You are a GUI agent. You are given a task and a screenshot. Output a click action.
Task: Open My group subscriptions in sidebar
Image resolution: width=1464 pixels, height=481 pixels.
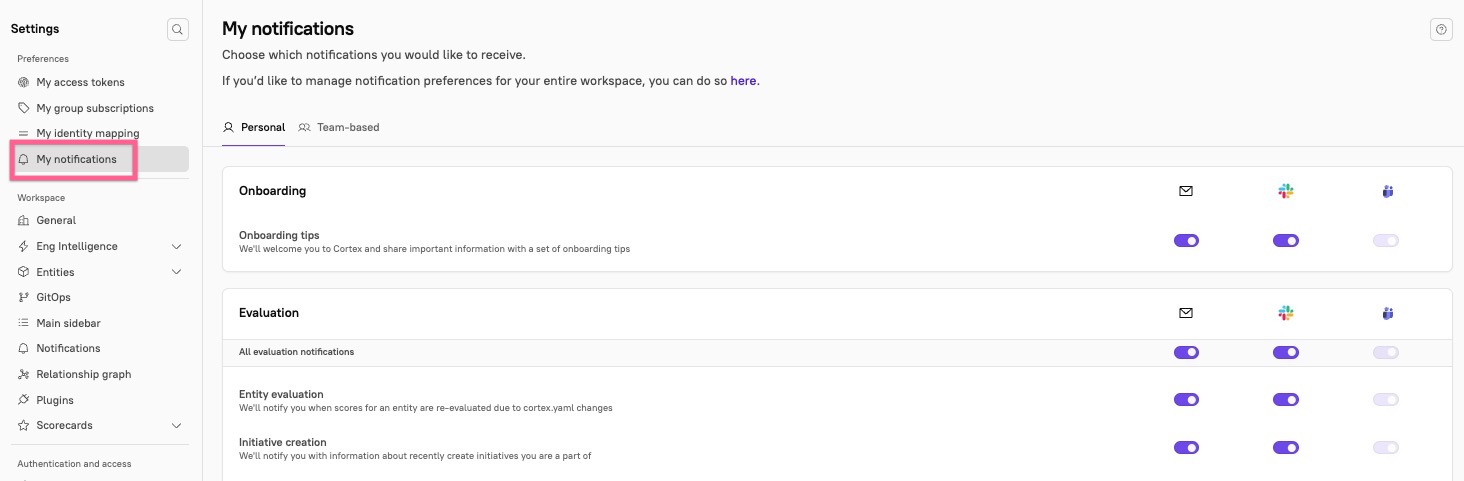[94, 108]
